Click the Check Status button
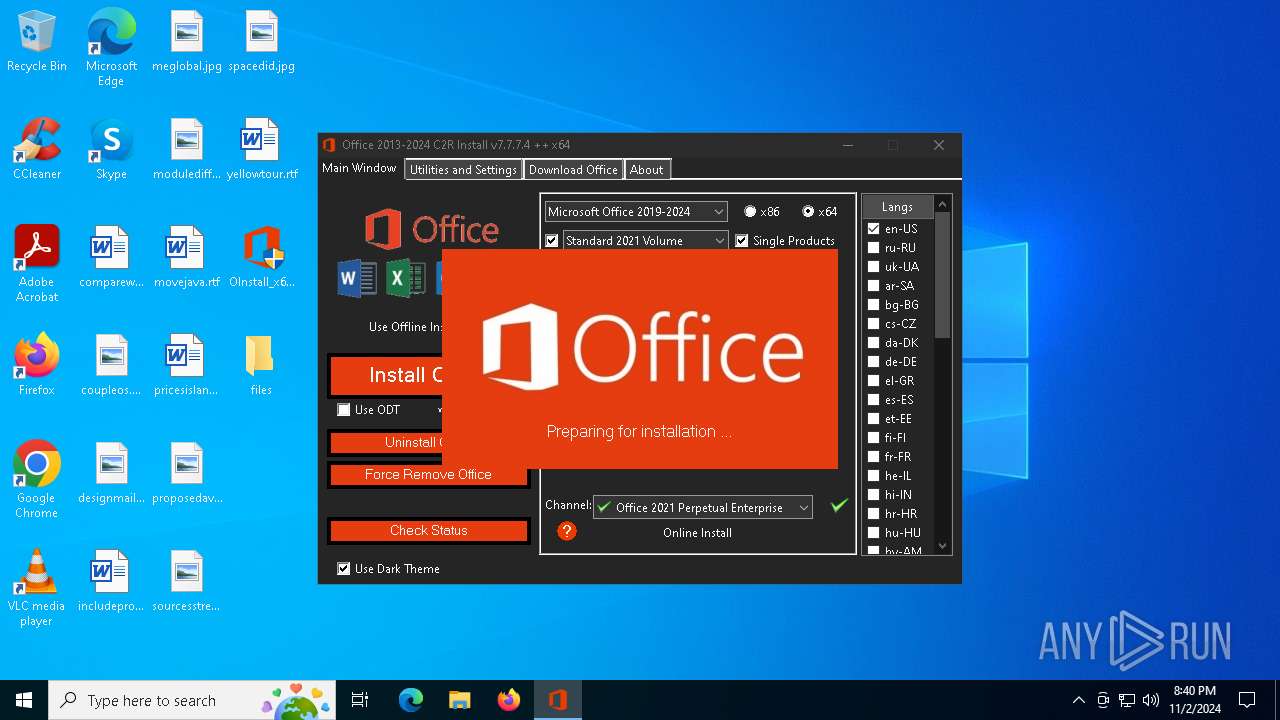This screenshot has height=720, width=1280. (428, 530)
